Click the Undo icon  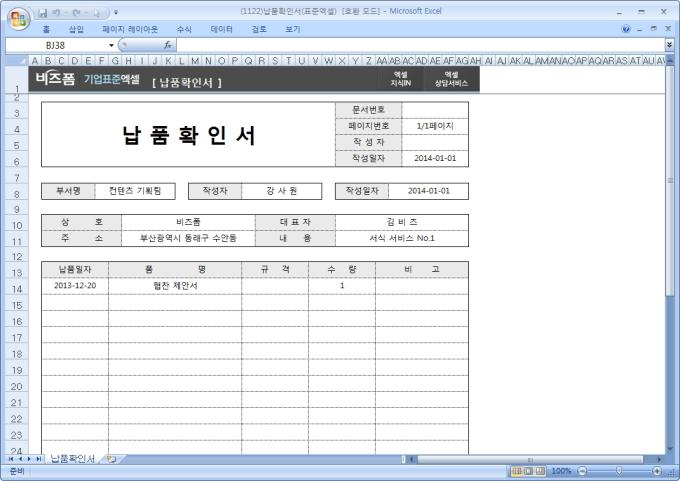56,13
